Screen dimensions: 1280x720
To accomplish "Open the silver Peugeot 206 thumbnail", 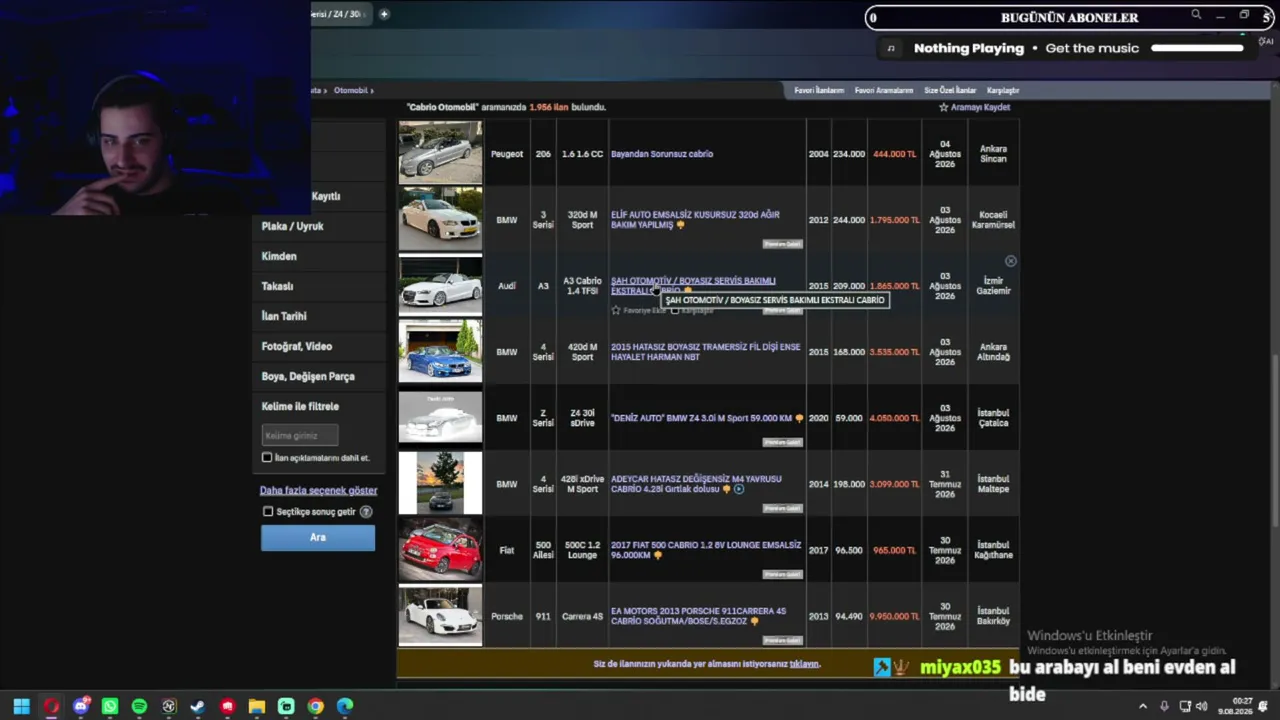I will point(440,153).
